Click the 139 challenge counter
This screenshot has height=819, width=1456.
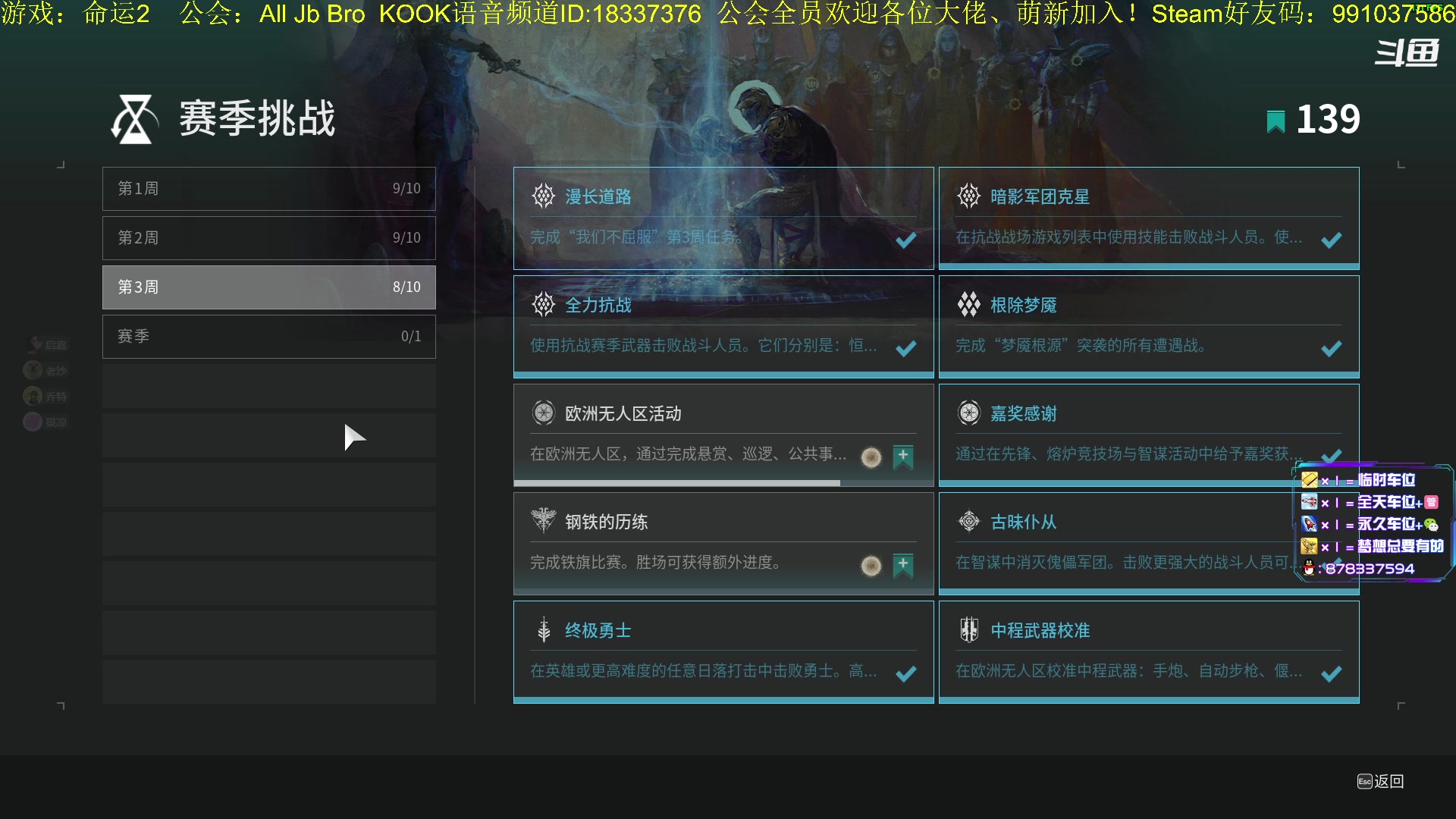pyautogui.click(x=1328, y=120)
